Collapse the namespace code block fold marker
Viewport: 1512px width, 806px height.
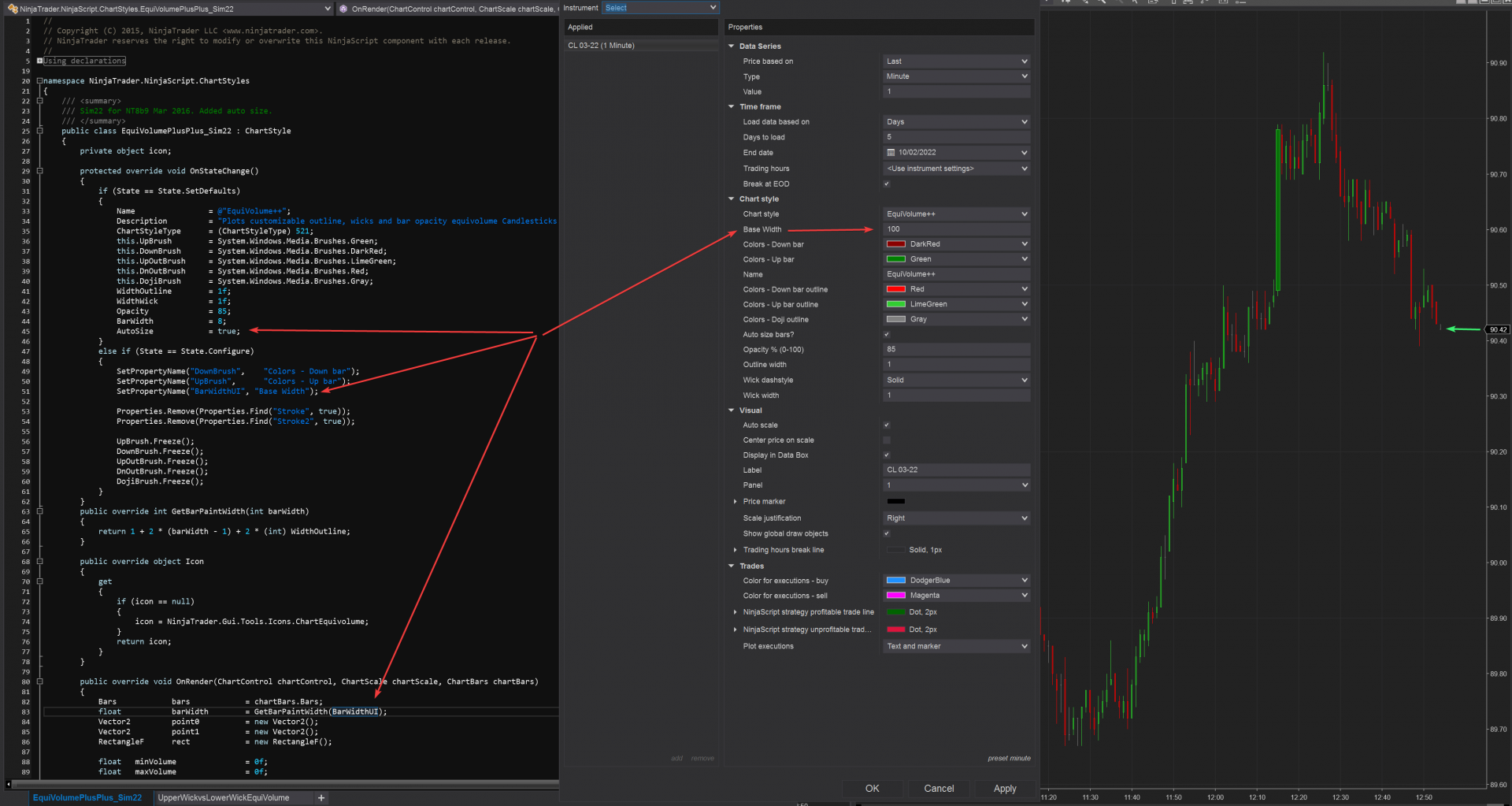coord(39,81)
